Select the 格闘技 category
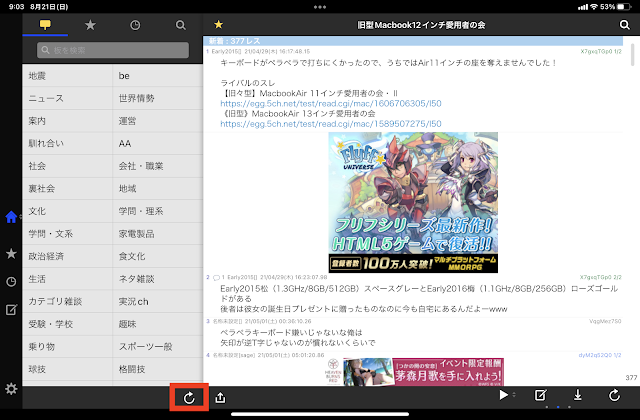The image size is (640, 420). point(158,369)
